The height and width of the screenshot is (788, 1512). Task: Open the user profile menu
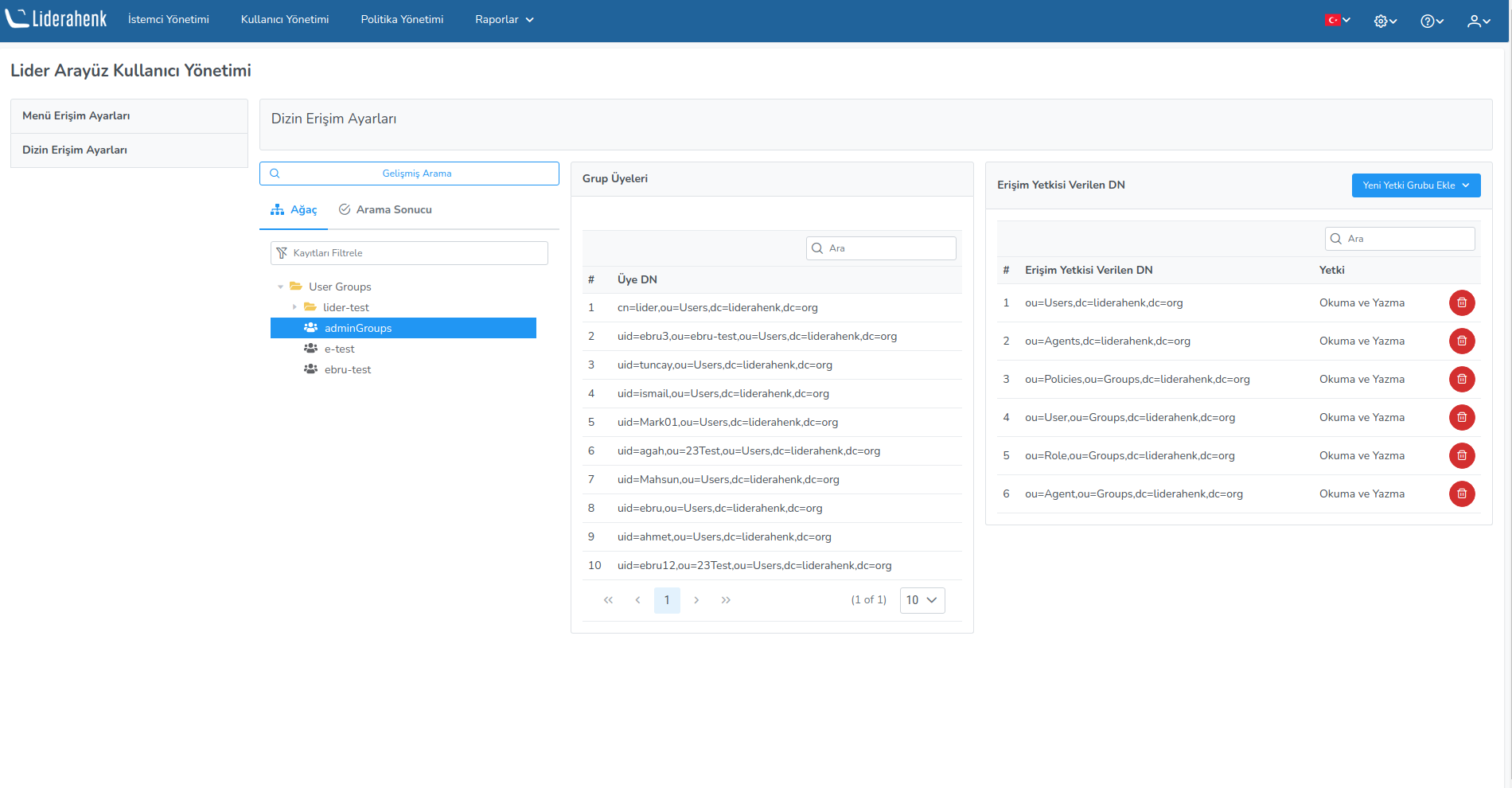click(x=1478, y=21)
